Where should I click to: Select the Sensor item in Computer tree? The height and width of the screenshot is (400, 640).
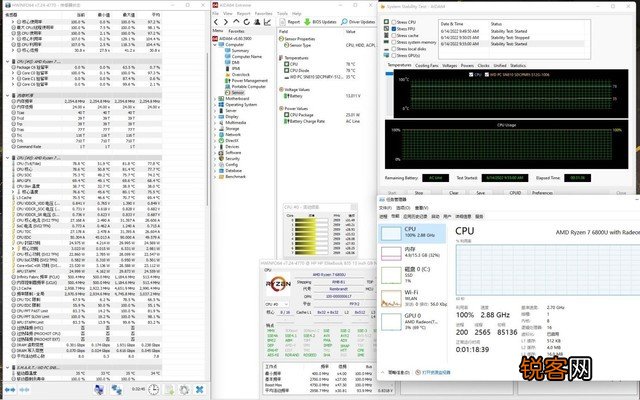pos(238,91)
